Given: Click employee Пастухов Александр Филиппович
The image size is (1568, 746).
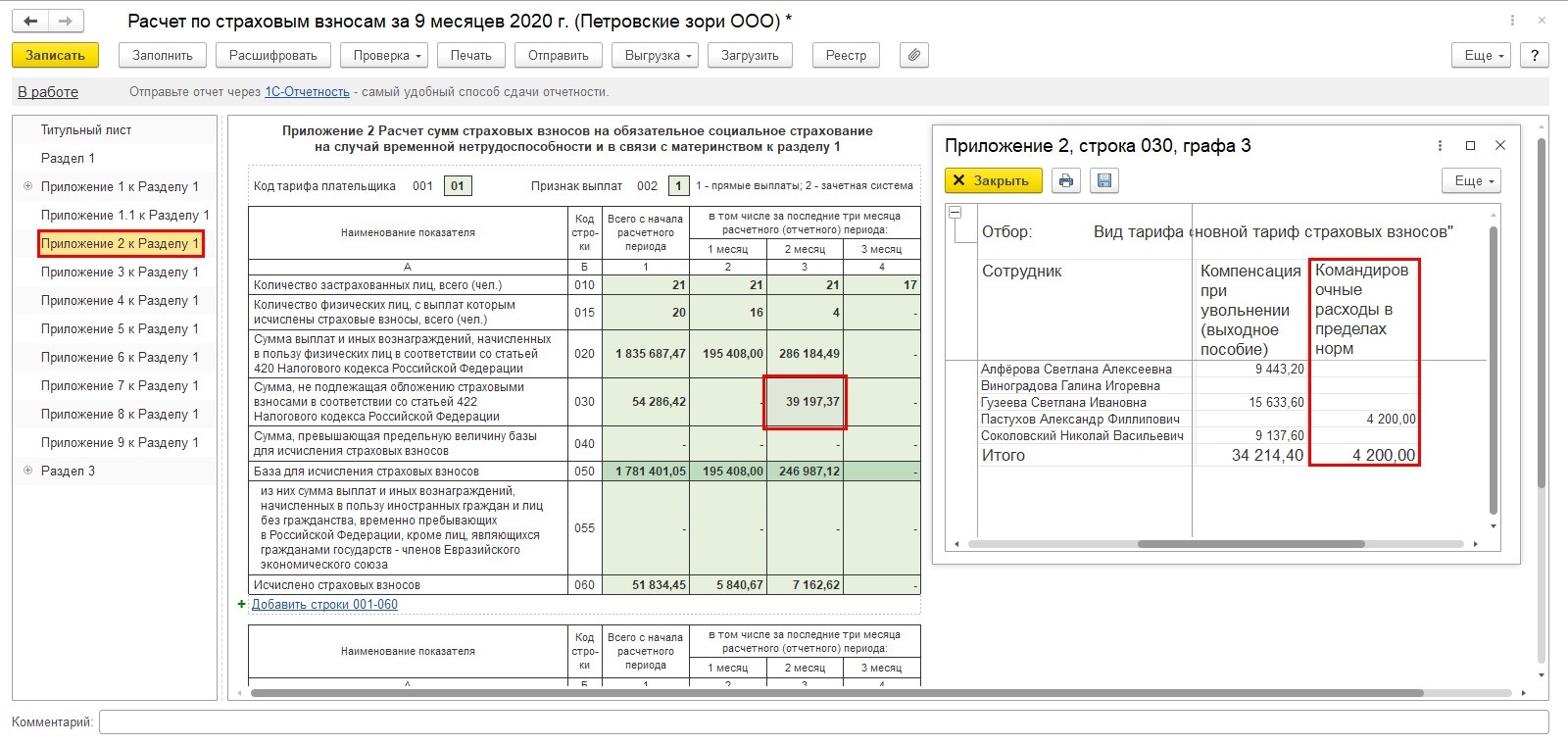Looking at the screenshot, I should (x=1080, y=419).
